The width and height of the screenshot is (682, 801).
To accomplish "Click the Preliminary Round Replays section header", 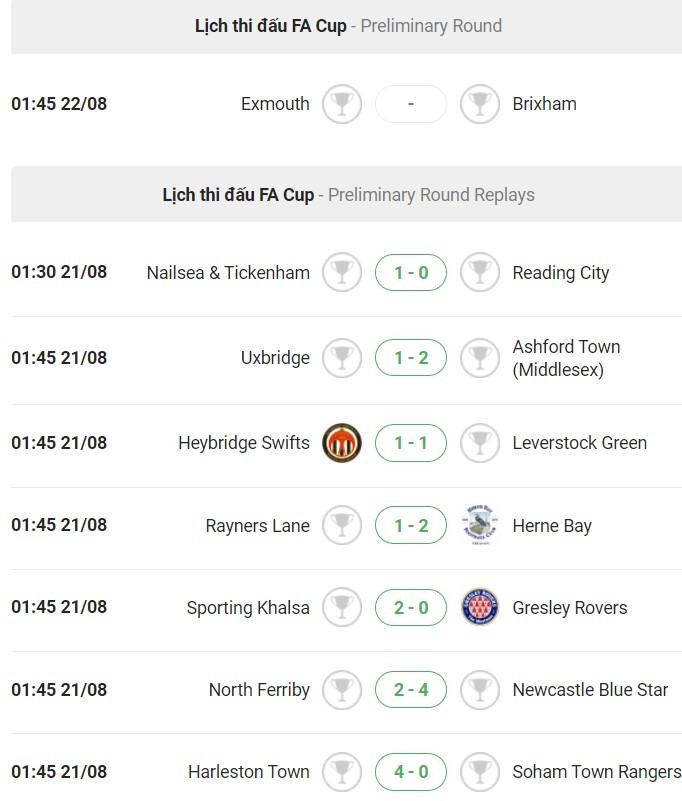I will coord(348,195).
